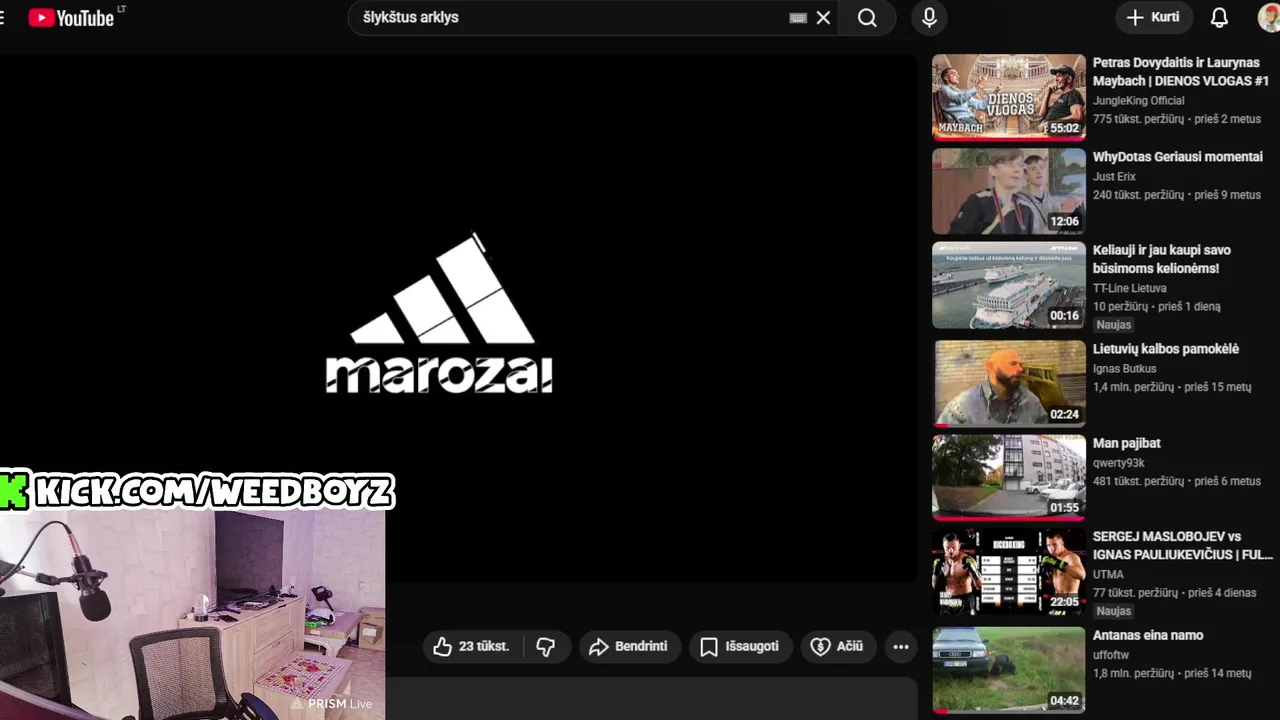
Task: Clear the search box text
Action: pos(823,18)
